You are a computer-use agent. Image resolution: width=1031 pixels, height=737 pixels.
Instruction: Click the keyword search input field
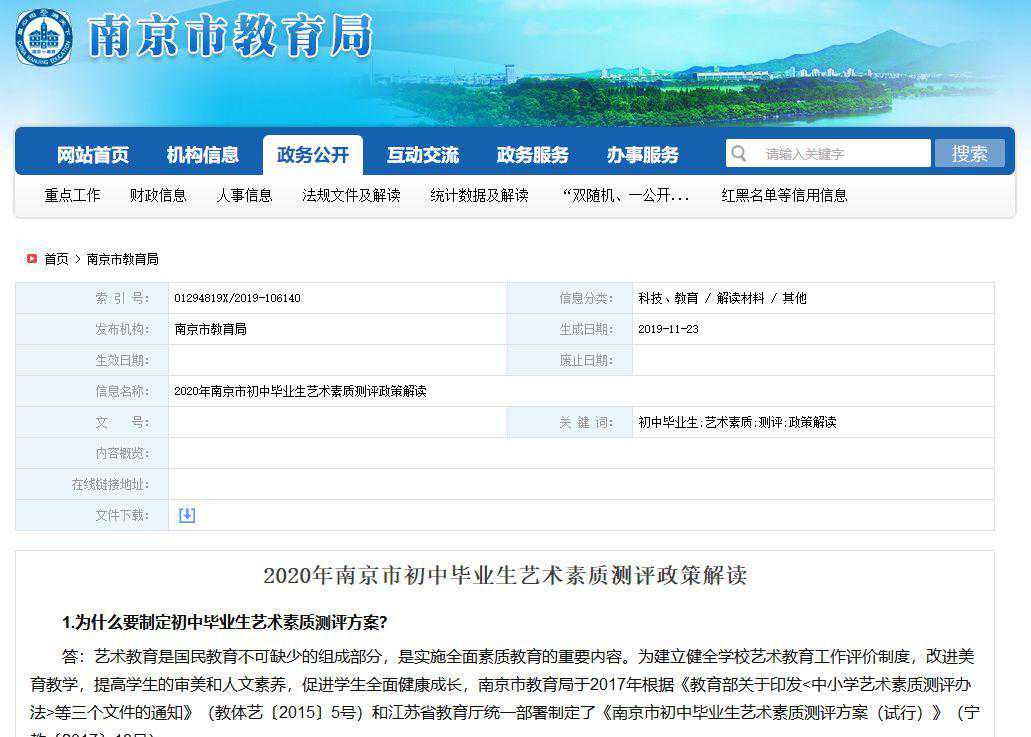pos(840,153)
